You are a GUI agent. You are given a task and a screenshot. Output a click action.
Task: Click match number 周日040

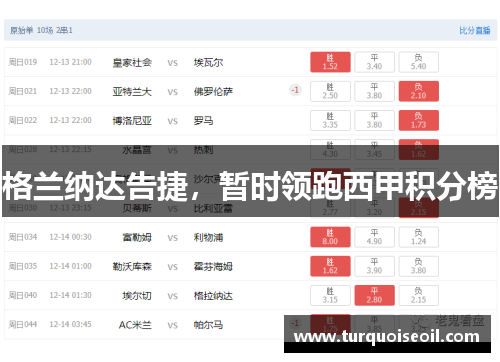(x=23, y=295)
